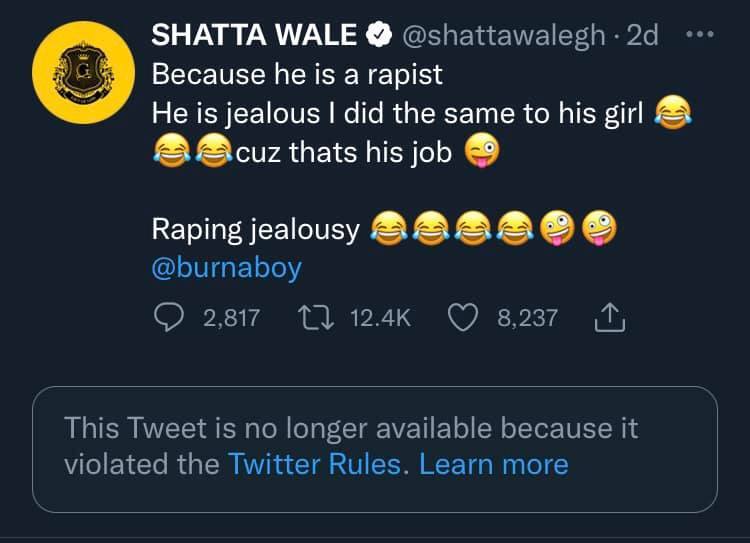Click the laughing emoji after 'his girl'
Screen dimensions: 750x543
(673, 115)
